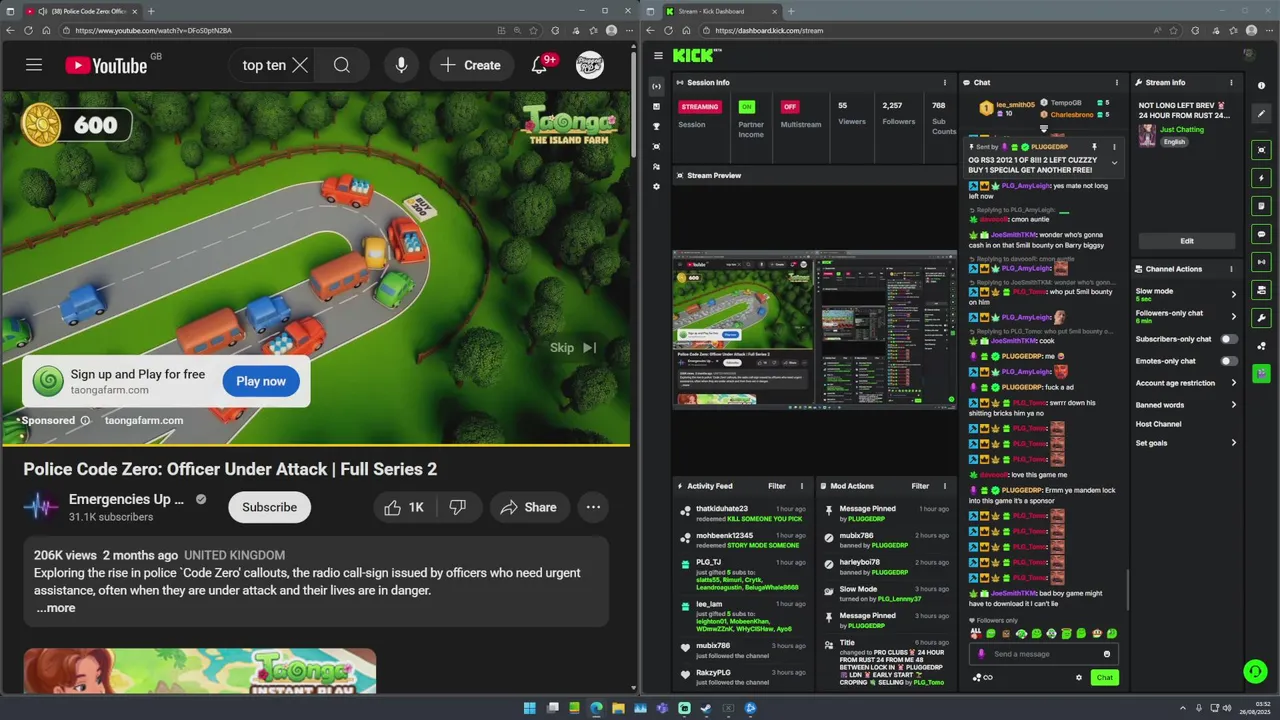Open chat settings gear beside Chat button
Screen dimensions: 1280x720
tap(1078, 677)
